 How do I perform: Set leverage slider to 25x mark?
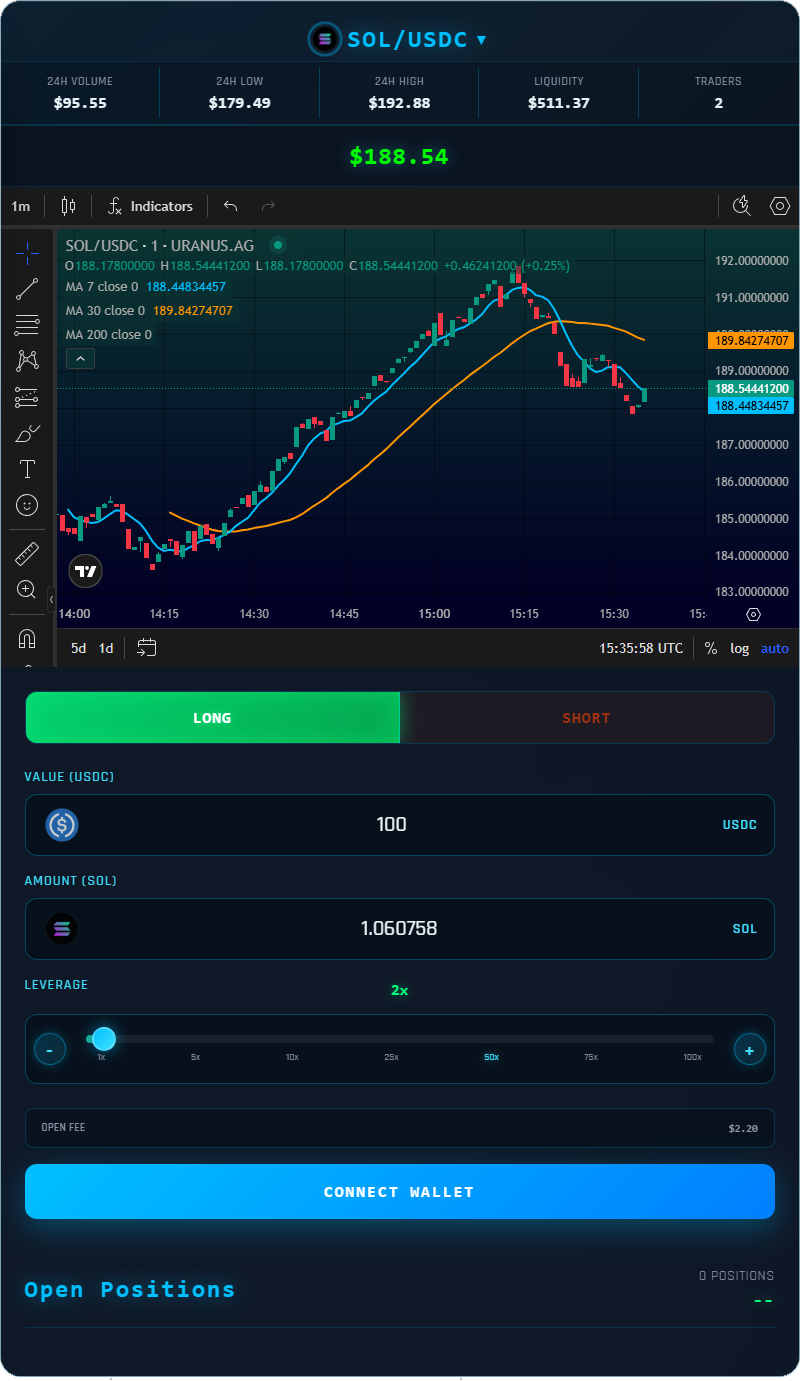391,1057
